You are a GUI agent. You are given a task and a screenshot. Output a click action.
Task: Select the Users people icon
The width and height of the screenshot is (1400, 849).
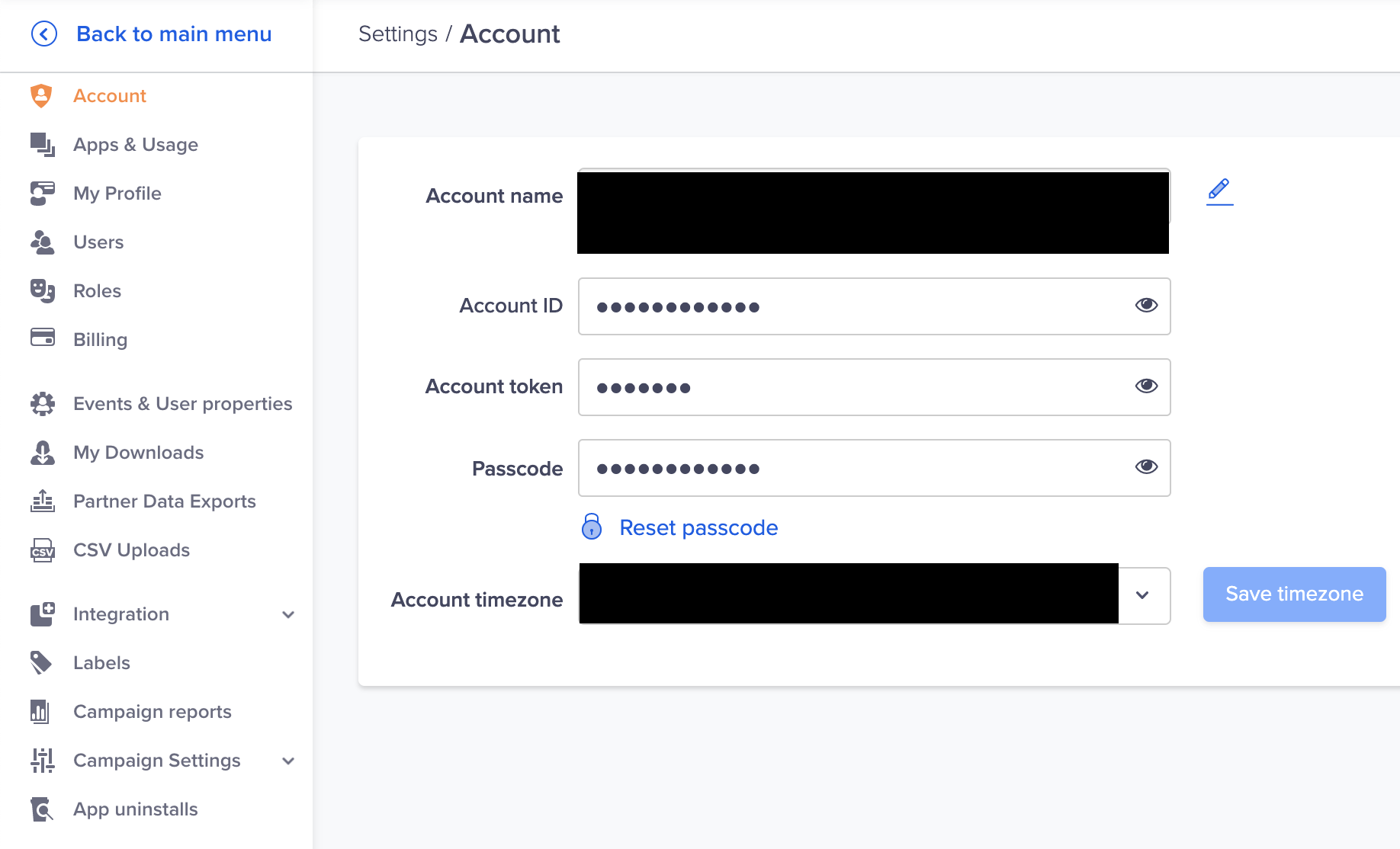click(41, 242)
